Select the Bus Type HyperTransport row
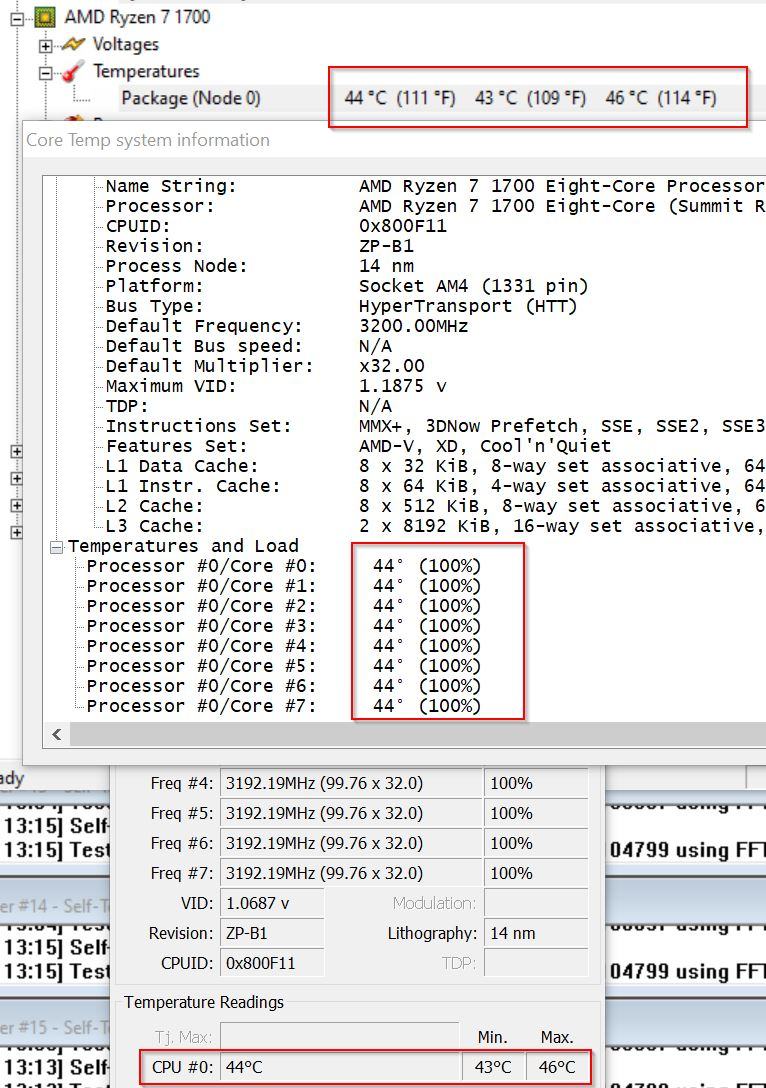766x1088 pixels. click(x=341, y=306)
